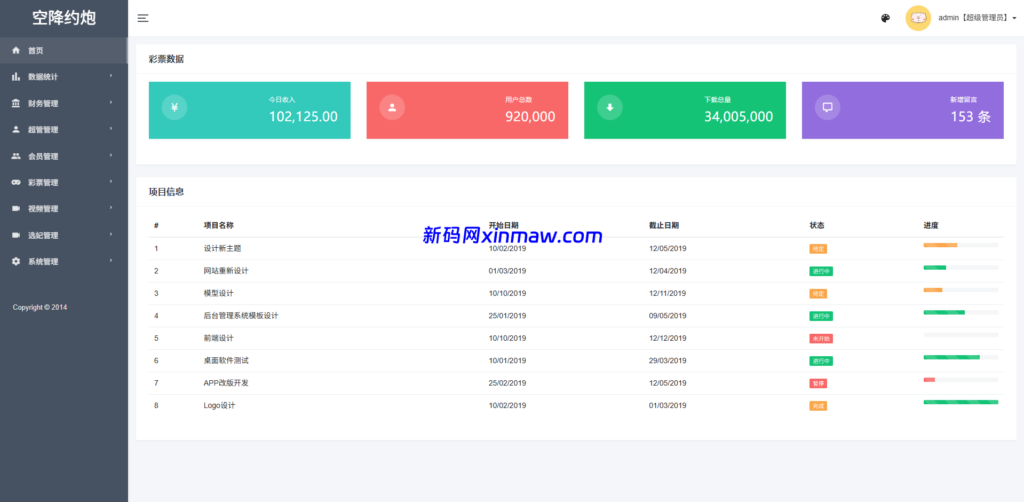Click the camera icon for 选妃管理

point(16,235)
